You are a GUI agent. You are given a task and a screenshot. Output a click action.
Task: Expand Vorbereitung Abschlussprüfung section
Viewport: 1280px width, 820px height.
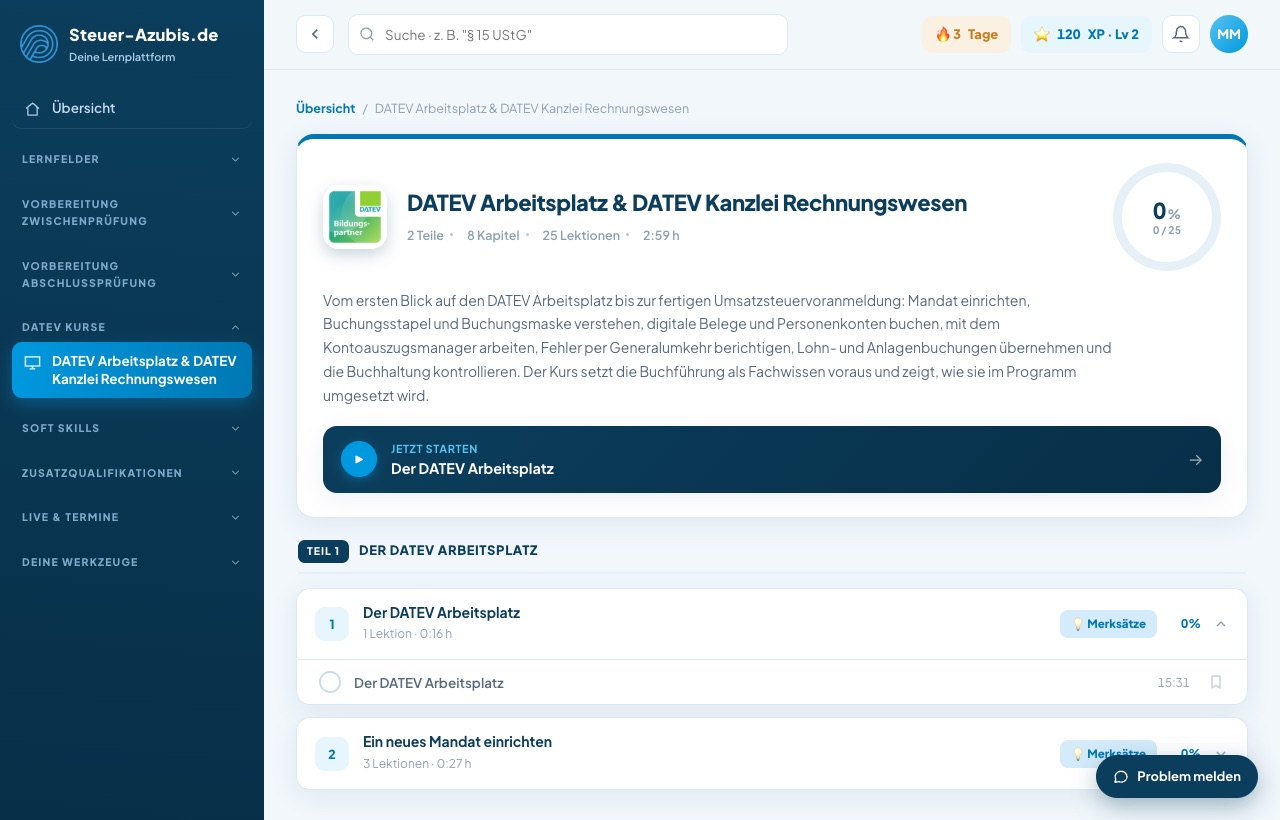(131, 274)
